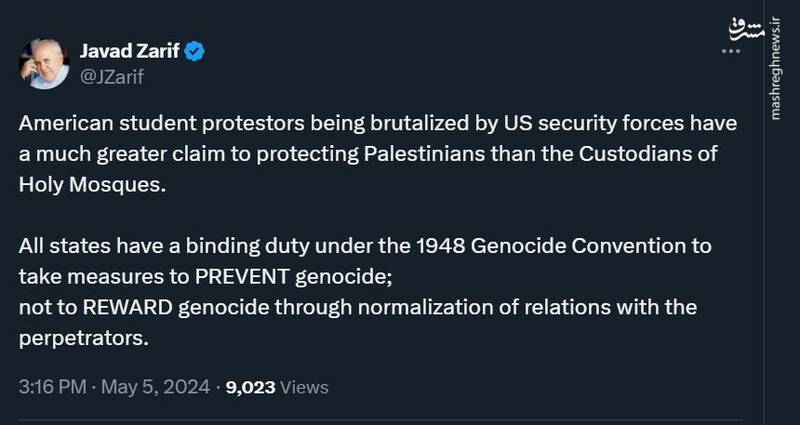This screenshot has width=800, height=425.
Task: Click the 3:16 PM timestamp
Action: [53, 386]
